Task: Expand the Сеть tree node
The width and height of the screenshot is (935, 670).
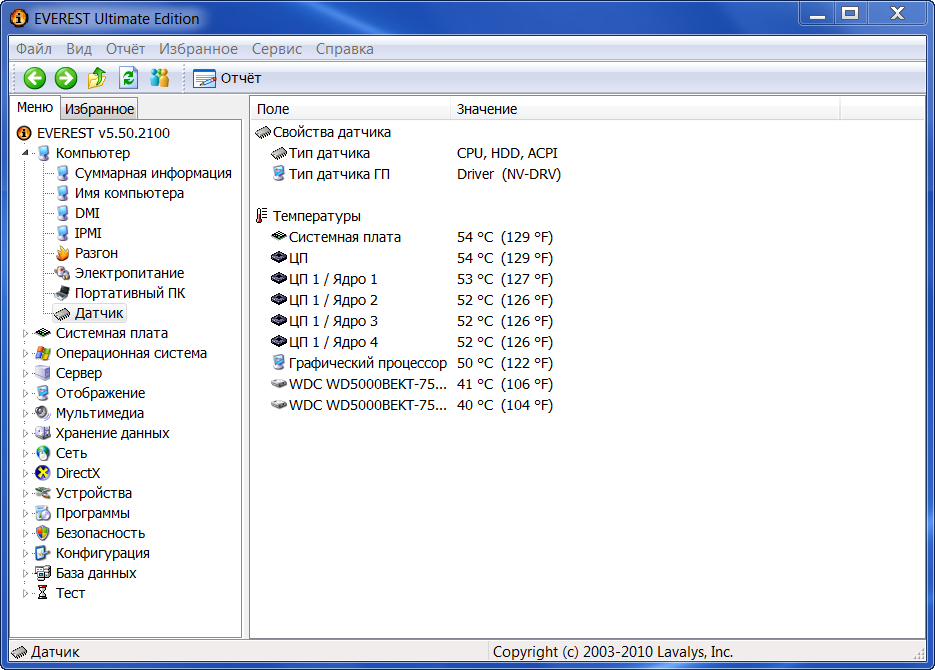Action: tap(25, 454)
